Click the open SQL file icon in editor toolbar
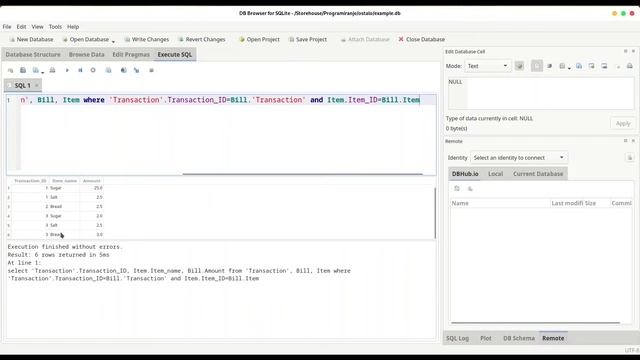 (x=23, y=70)
